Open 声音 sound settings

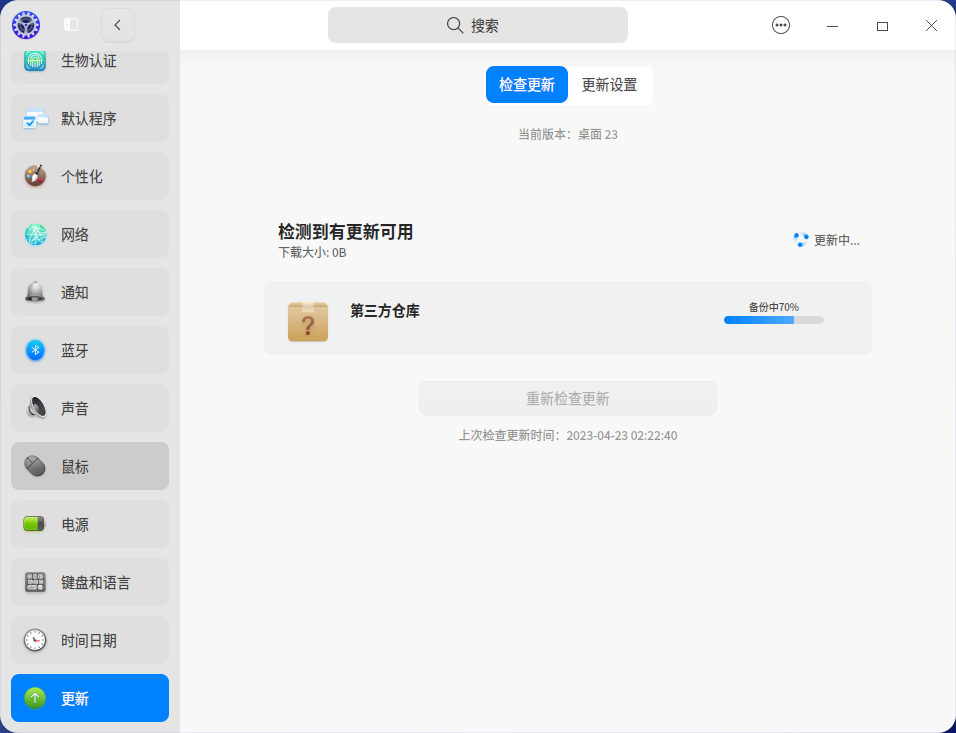[x=36, y=408]
